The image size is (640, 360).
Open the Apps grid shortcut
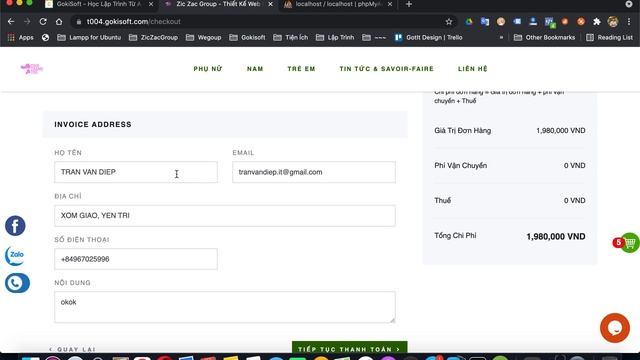pos(20,38)
